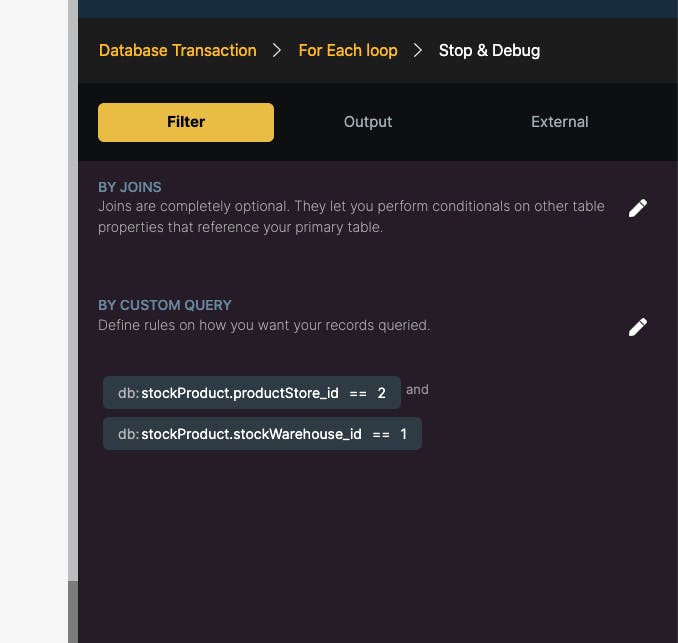Click the 'and' operator between conditions
The image size is (678, 643).
pos(417,390)
